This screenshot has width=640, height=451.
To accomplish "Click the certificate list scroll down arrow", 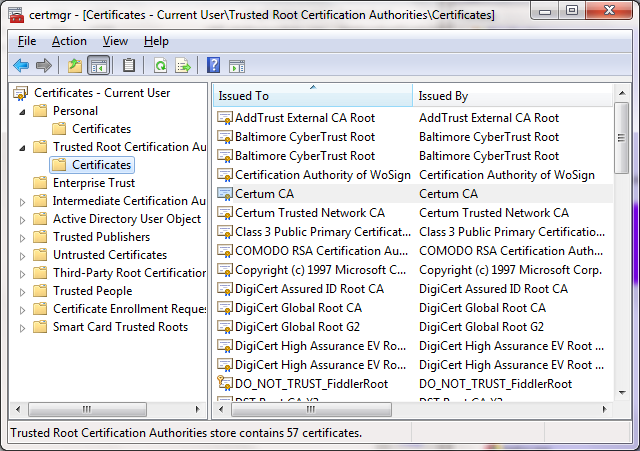I will [622, 393].
